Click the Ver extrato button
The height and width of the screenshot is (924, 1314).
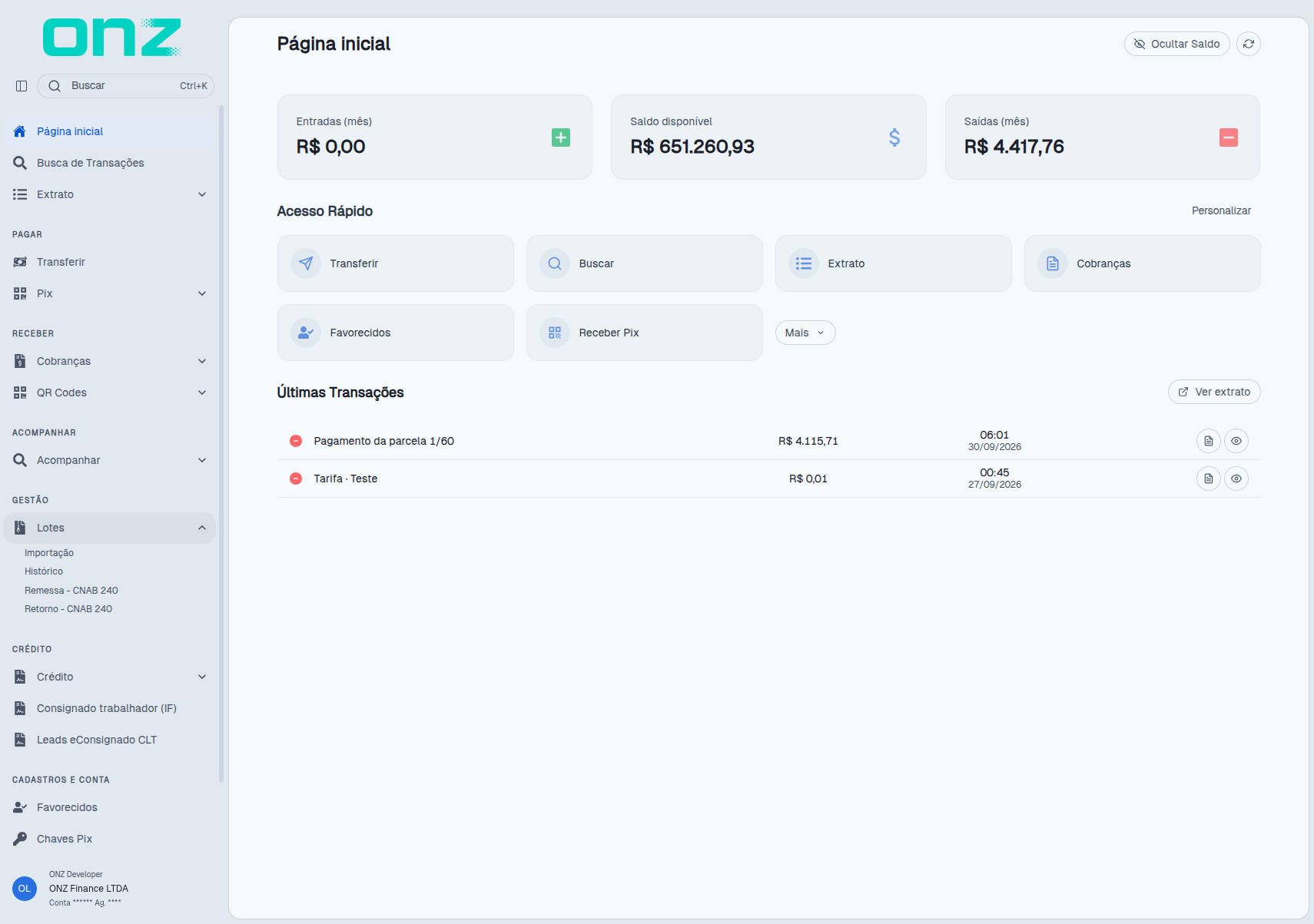pos(1214,392)
